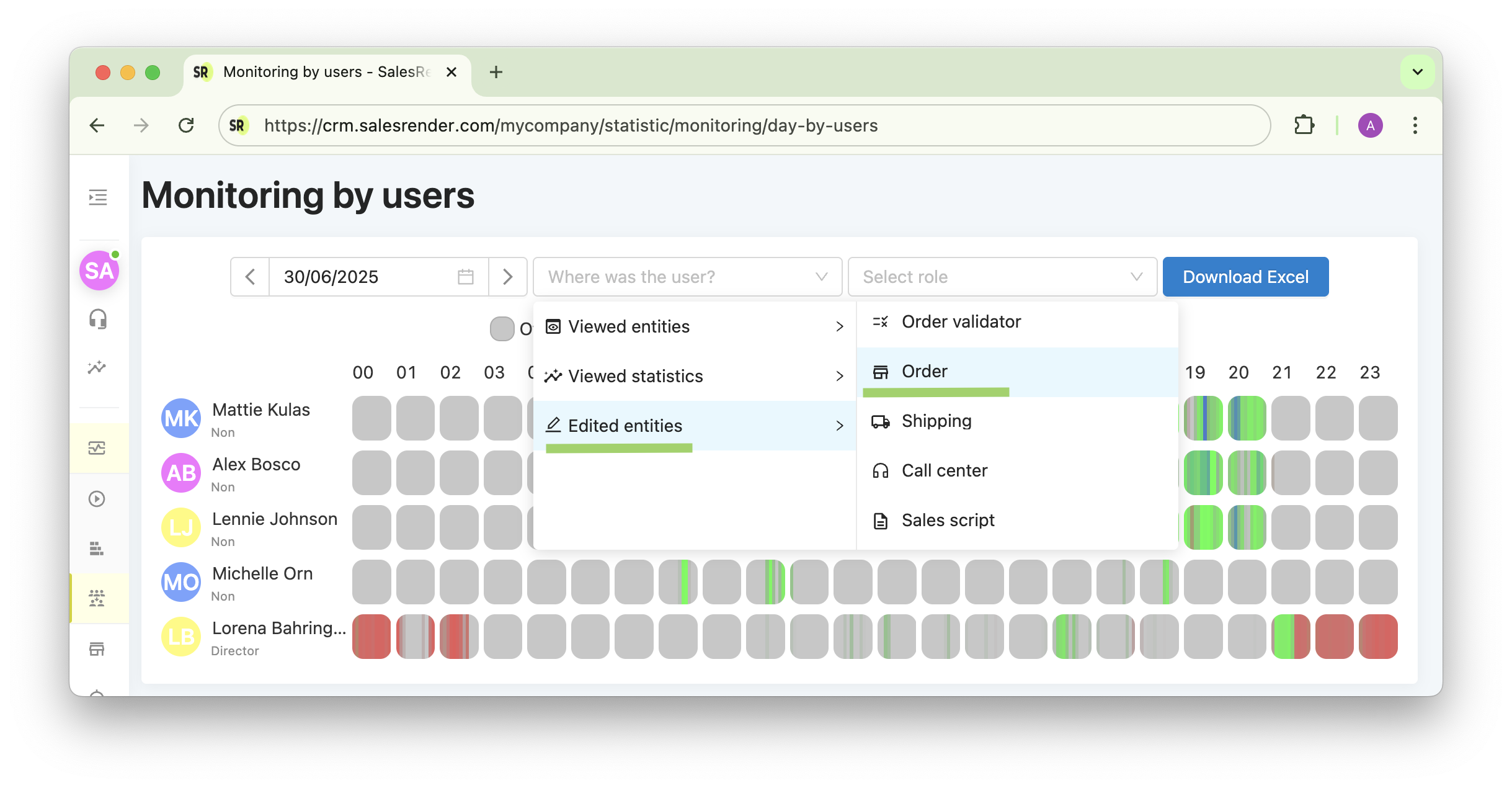Open browser extensions puzzle icon

coord(1304,125)
